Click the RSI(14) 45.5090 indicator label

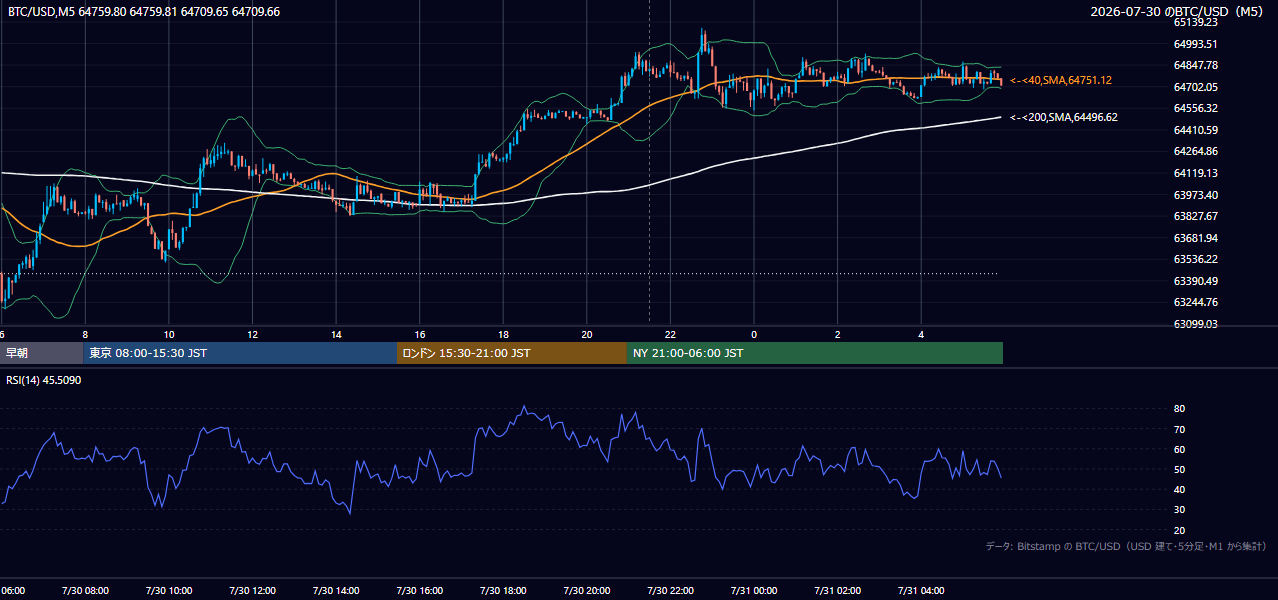[x=44, y=380]
